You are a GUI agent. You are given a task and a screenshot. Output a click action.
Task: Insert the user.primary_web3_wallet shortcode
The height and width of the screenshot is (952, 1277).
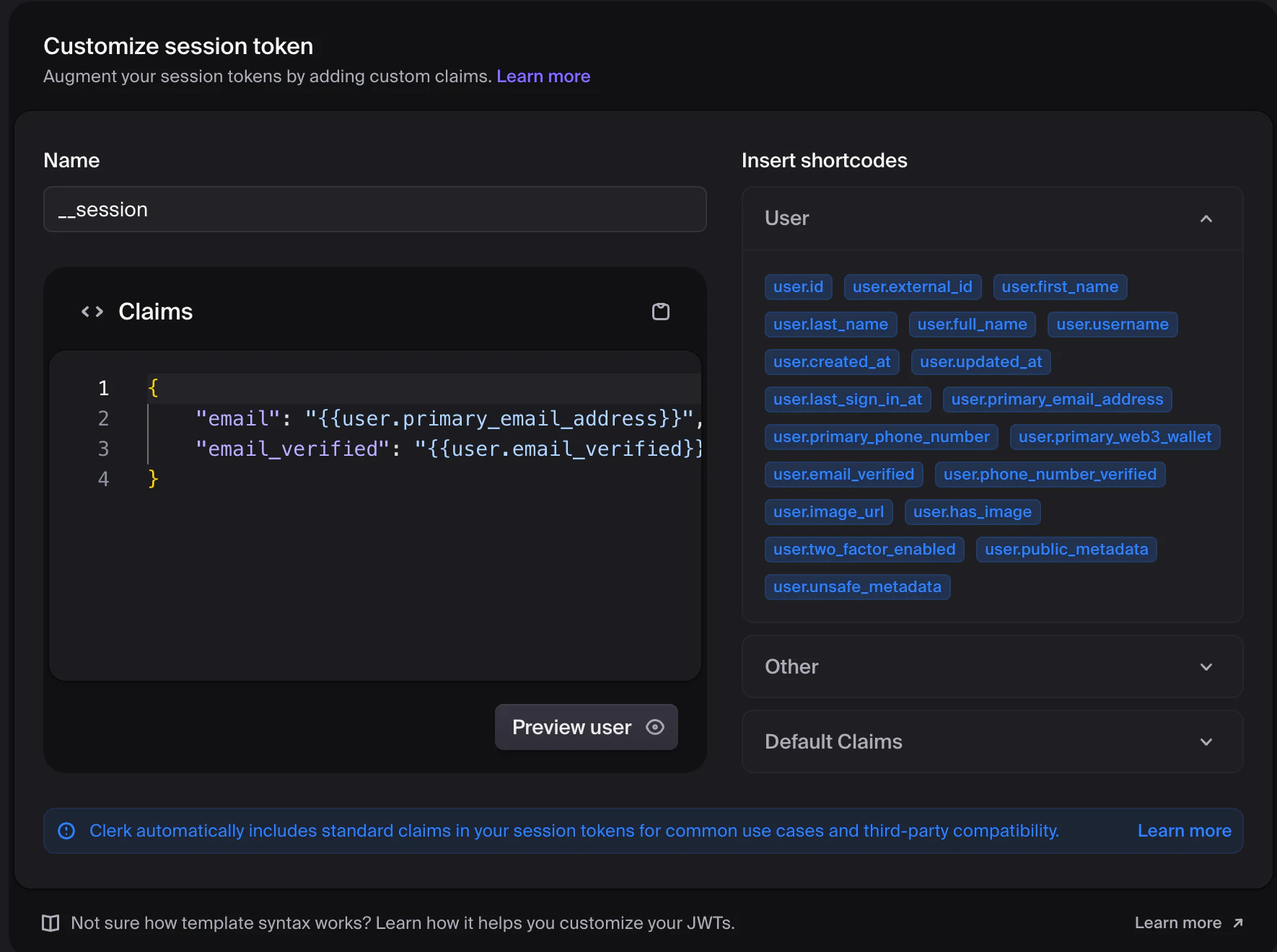(1115, 437)
